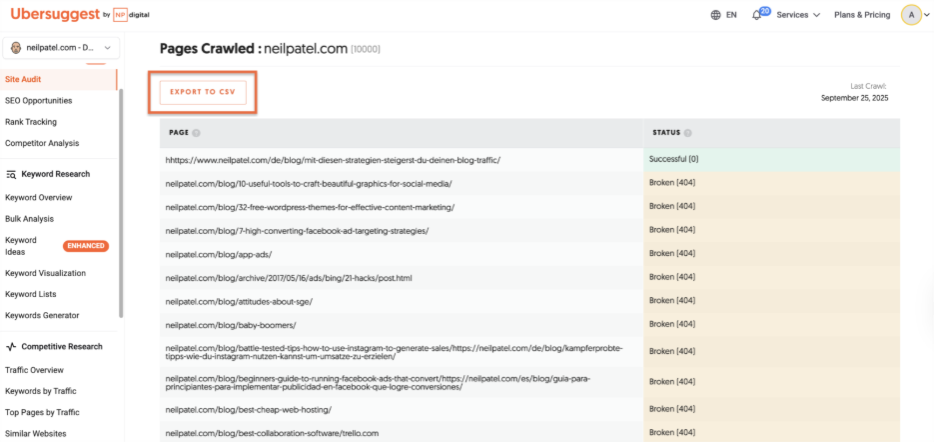Click the Ubersuggest logo
The image size is (936, 442).
pos(55,14)
